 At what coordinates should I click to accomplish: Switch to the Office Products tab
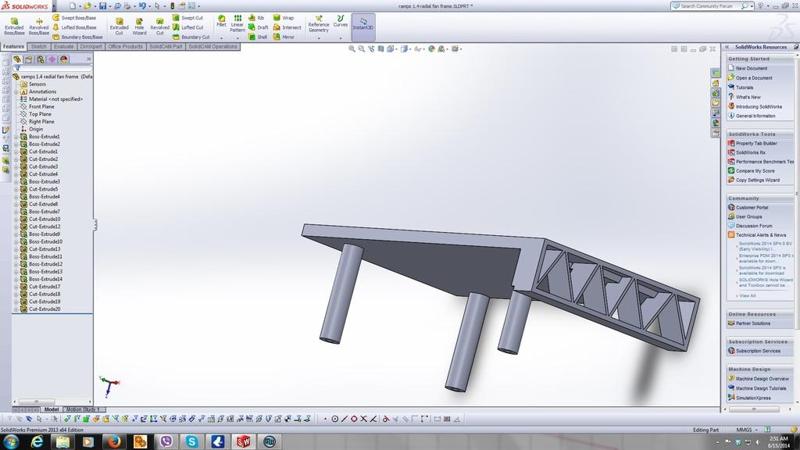[x=125, y=46]
